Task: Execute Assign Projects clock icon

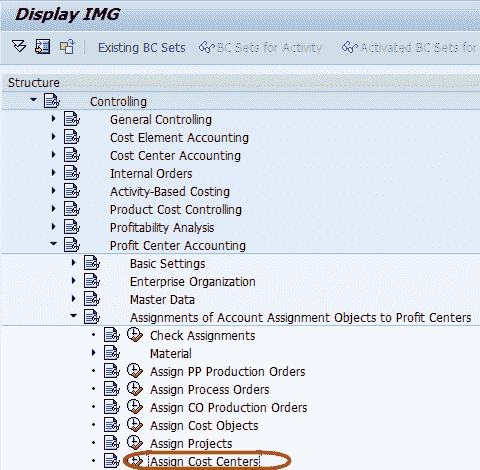Action: [135, 443]
